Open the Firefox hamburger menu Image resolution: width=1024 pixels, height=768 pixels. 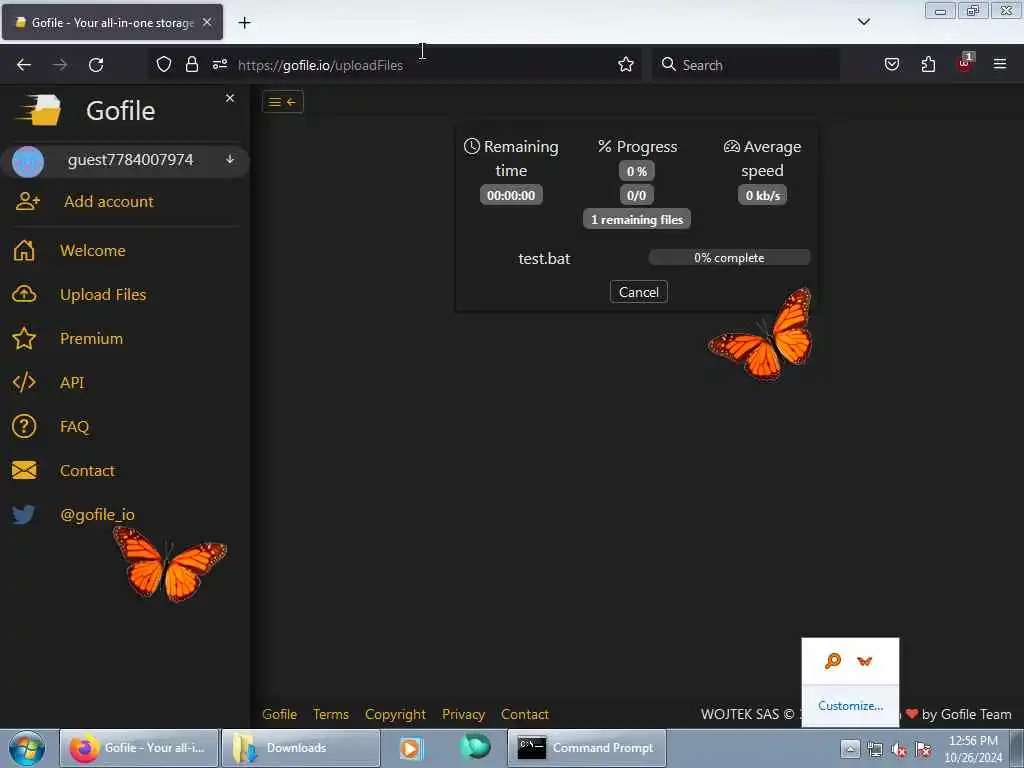tap(1000, 64)
